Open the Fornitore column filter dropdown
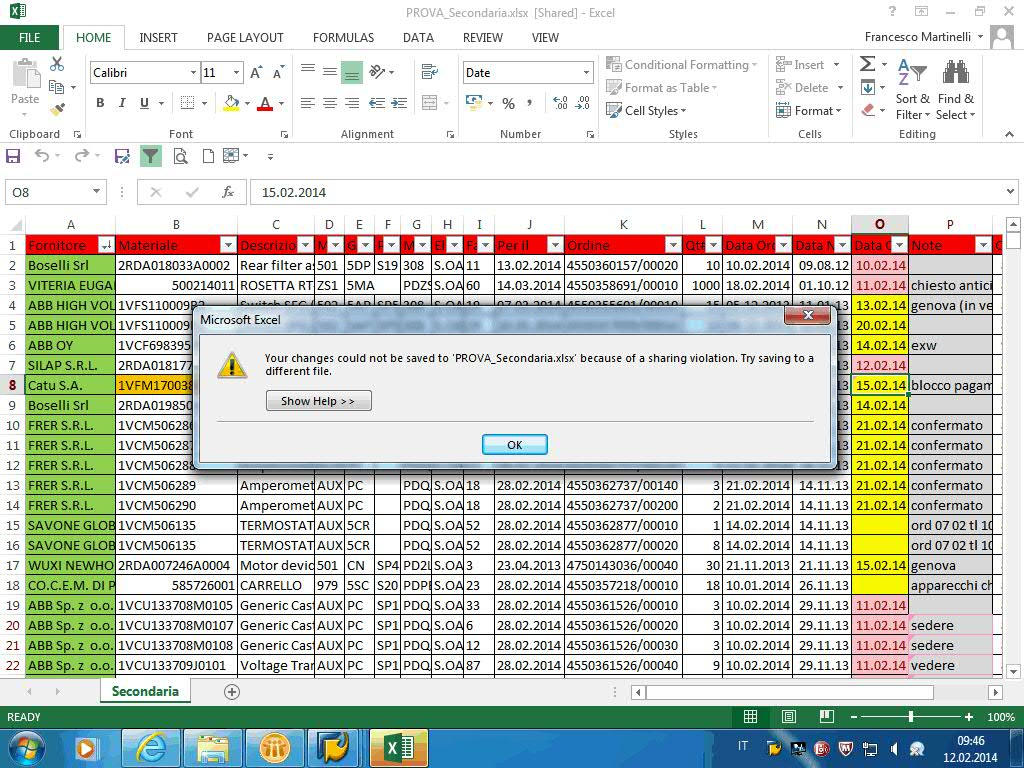1024x768 pixels. click(106, 245)
